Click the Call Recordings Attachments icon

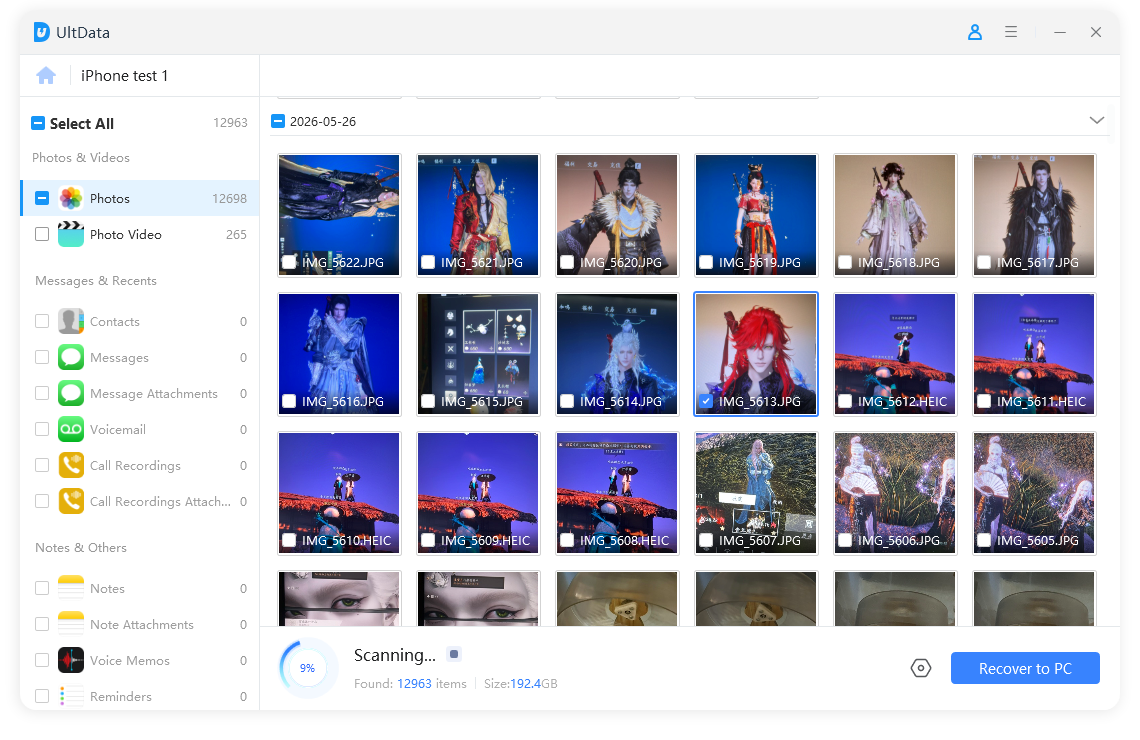coord(71,501)
